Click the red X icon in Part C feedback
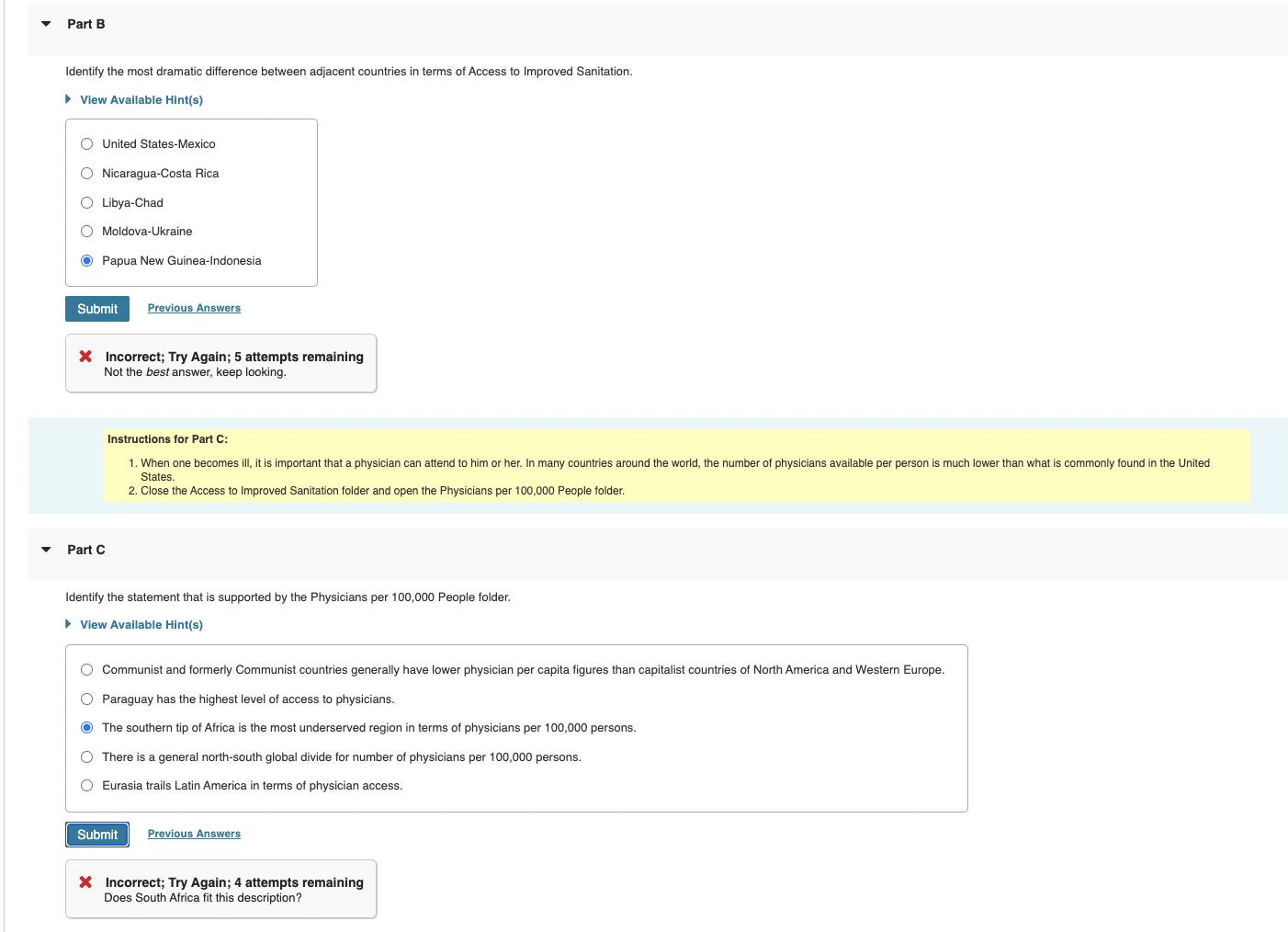 pyautogui.click(x=85, y=882)
